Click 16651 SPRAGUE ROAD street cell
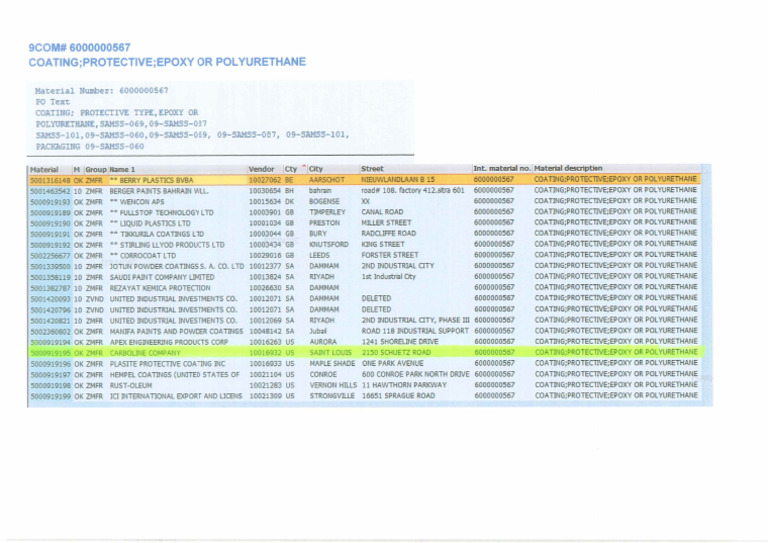 click(x=398, y=396)
